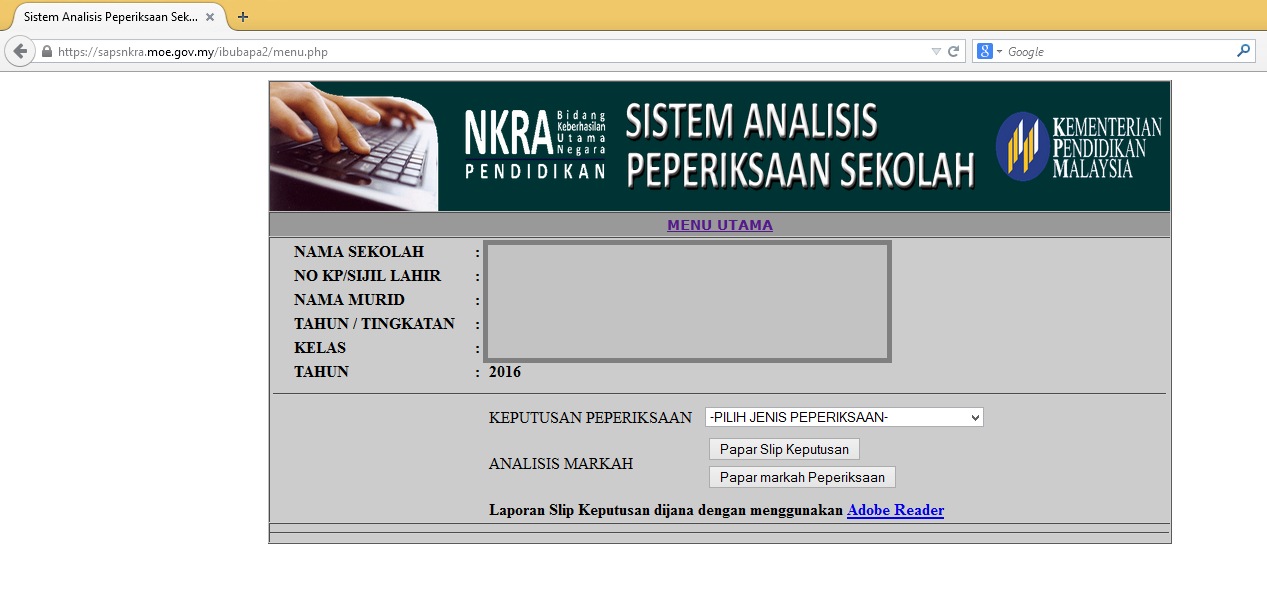Close the Sistem Analisis Peperiksaan tab
Viewport: 1267px width, 600px height.
pyautogui.click(x=210, y=17)
